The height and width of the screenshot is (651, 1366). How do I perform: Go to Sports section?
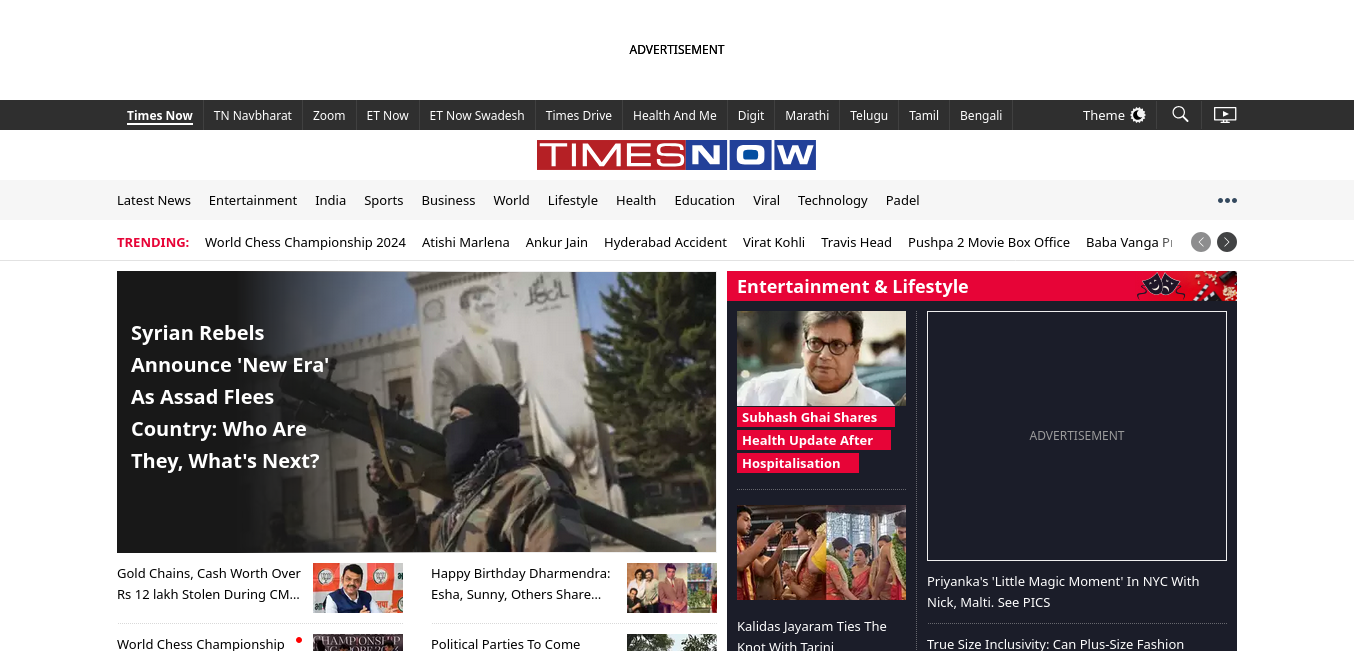[384, 200]
